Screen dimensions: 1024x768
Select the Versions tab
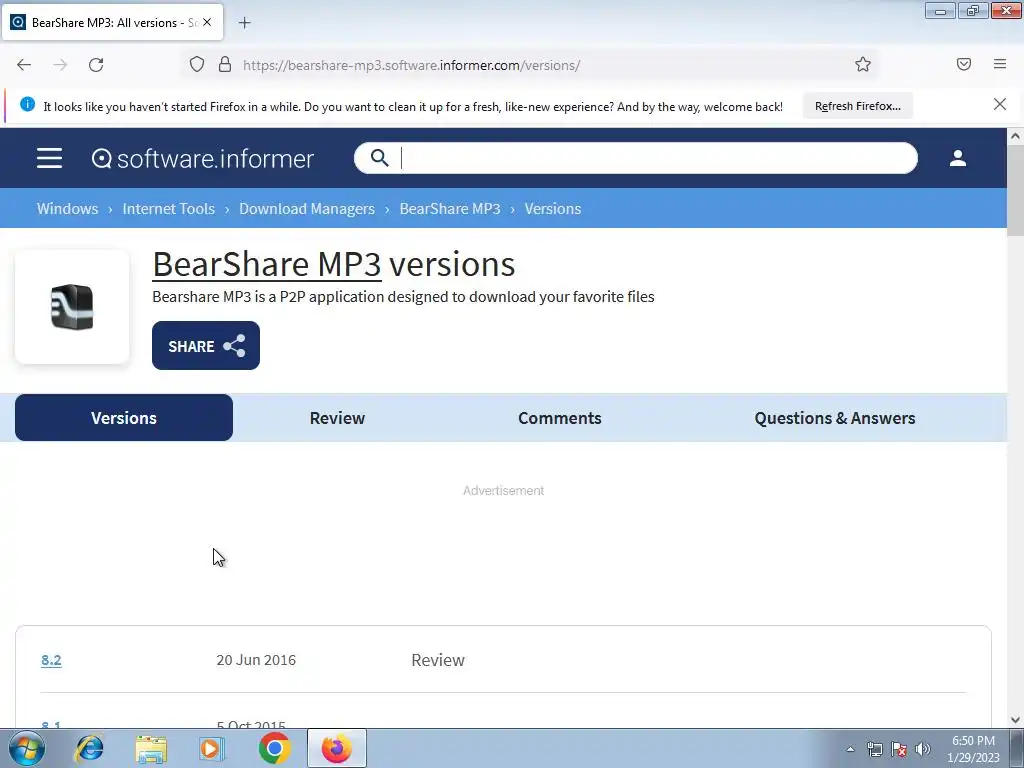pos(123,417)
